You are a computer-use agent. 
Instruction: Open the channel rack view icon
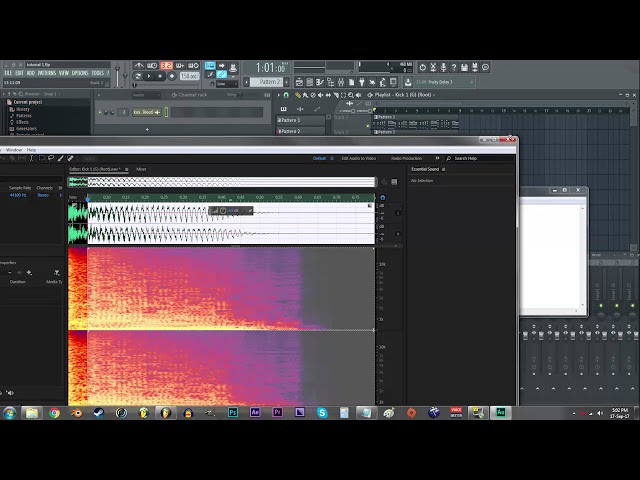point(309,82)
